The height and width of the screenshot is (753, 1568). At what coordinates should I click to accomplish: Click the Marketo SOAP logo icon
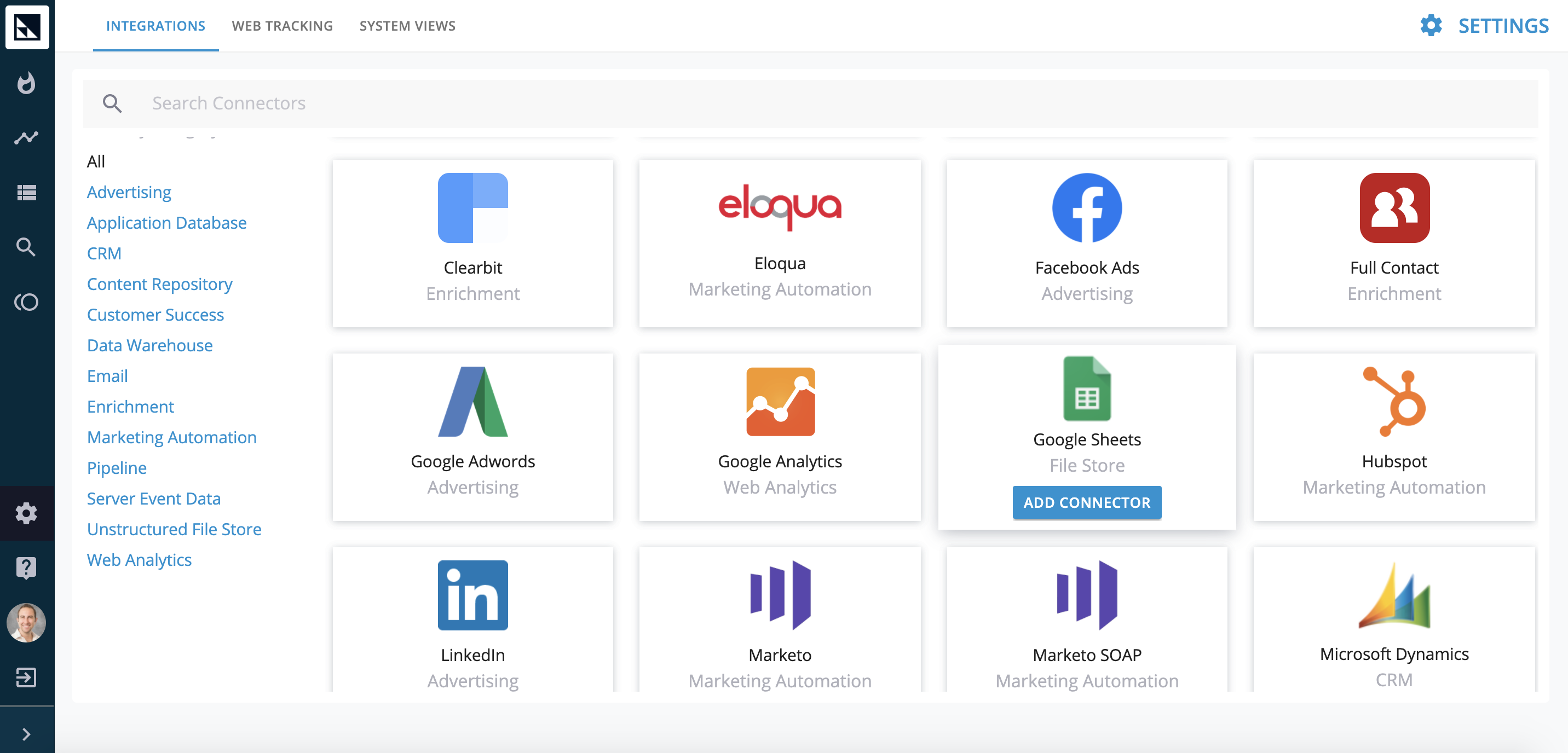(x=1087, y=595)
